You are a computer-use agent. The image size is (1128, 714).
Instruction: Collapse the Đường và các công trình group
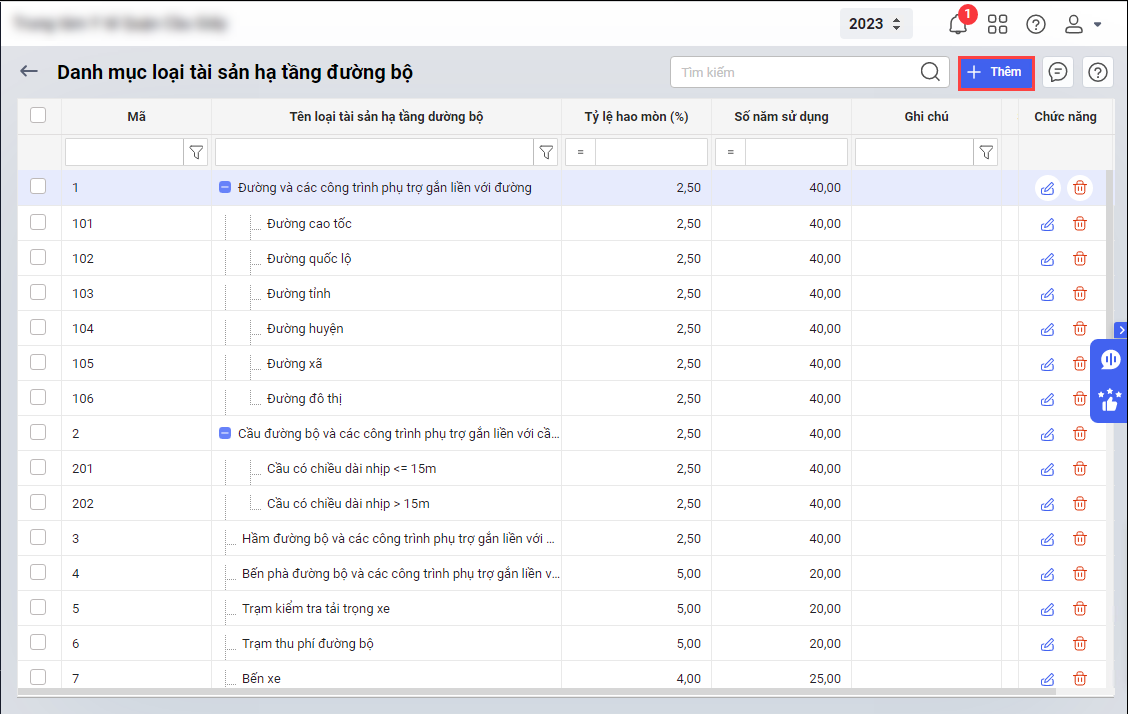point(225,187)
